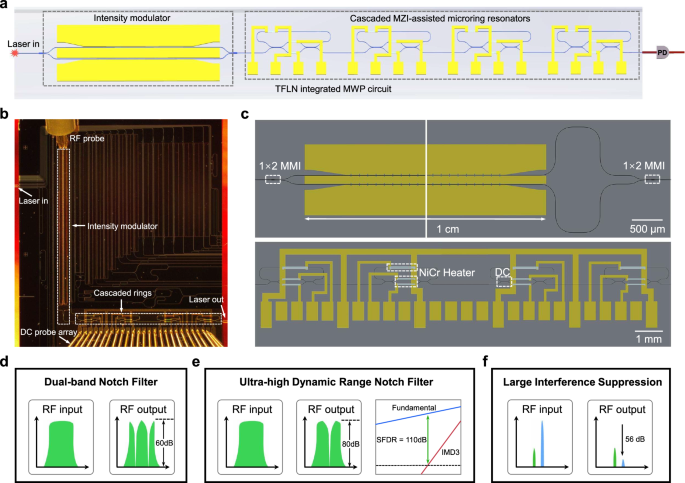Click the PD photodetector symbol
Image resolution: width=685 pixels, height=483 pixels.
(662, 52)
